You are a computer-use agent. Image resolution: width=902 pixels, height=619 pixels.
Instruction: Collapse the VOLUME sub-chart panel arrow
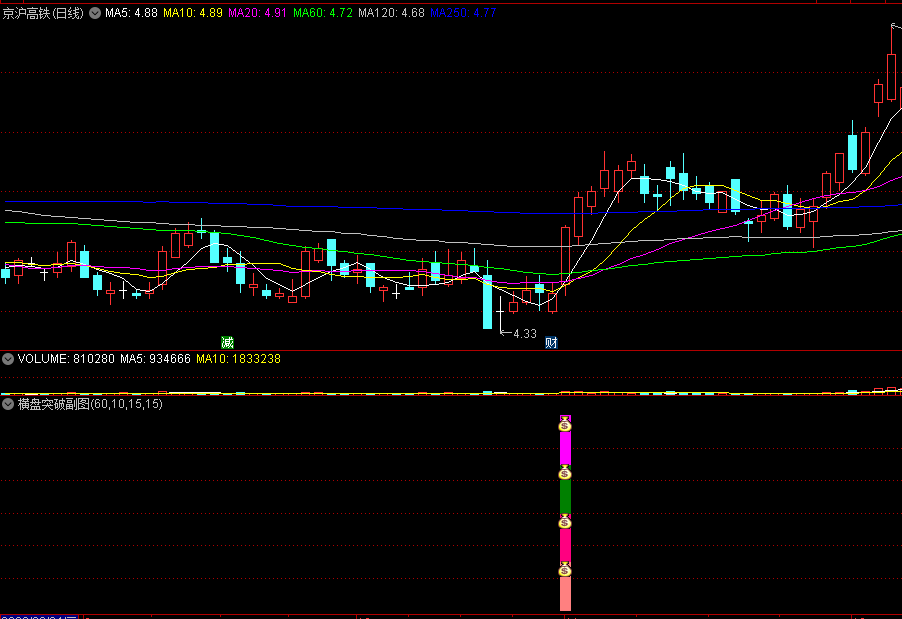[8, 359]
